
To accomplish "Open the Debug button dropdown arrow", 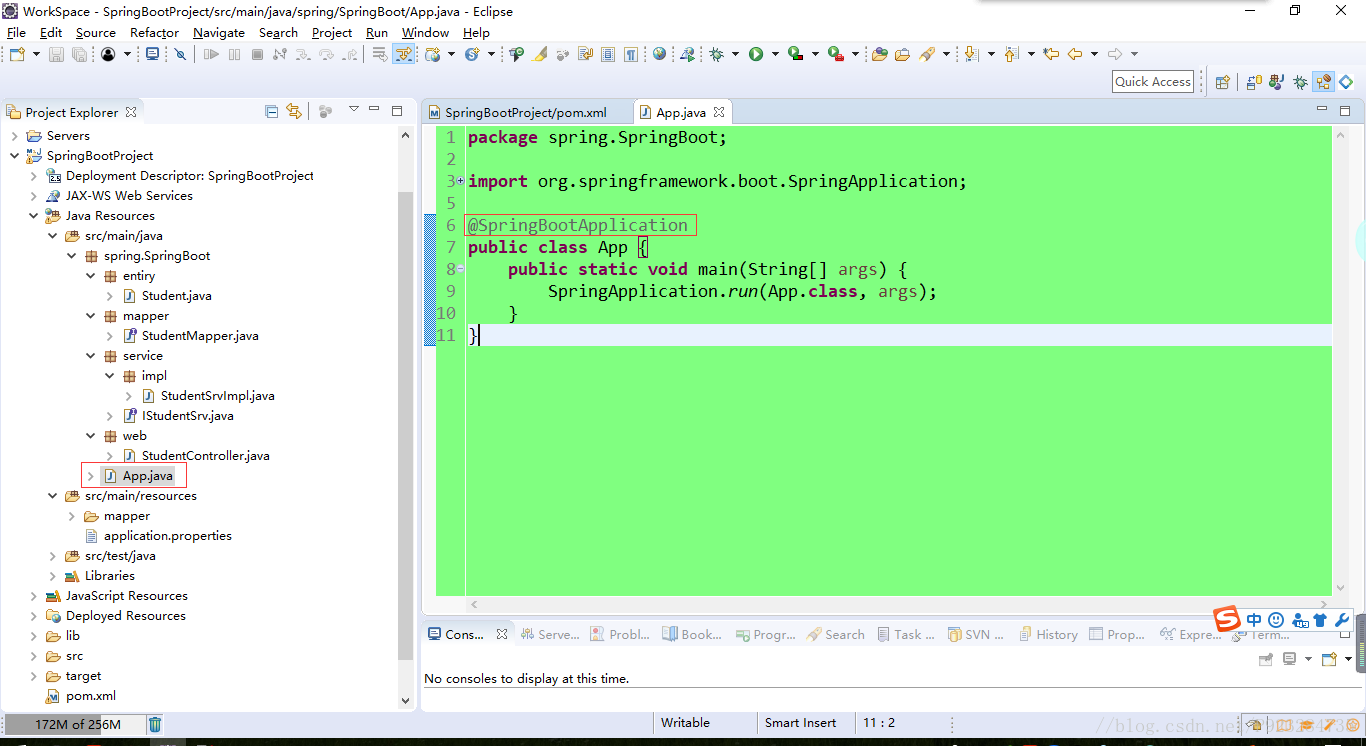I will [x=735, y=54].
